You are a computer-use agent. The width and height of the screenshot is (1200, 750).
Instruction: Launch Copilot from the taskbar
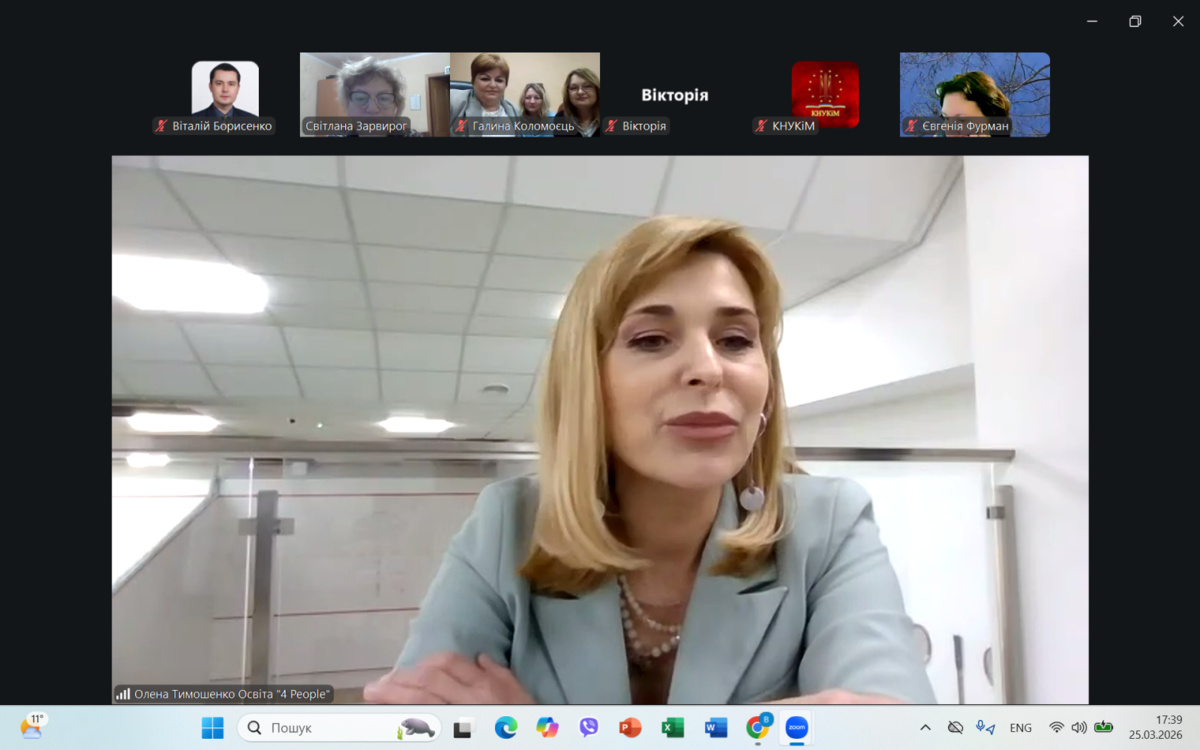point(547,728)
